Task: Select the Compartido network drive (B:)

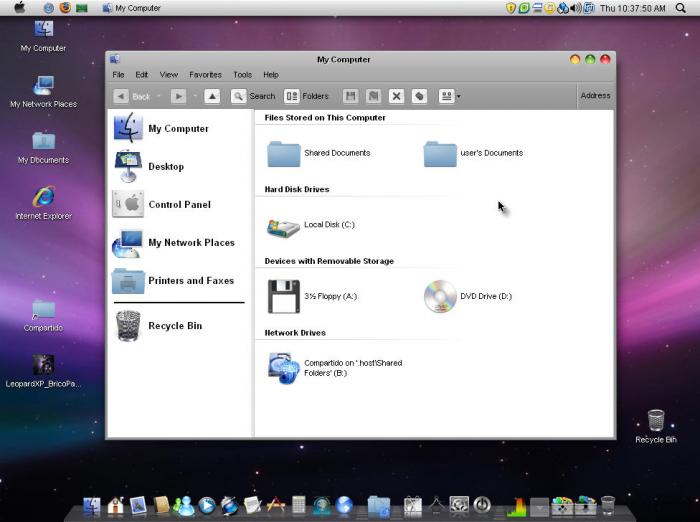Action: pyautogui.click(x=335, y=368)
